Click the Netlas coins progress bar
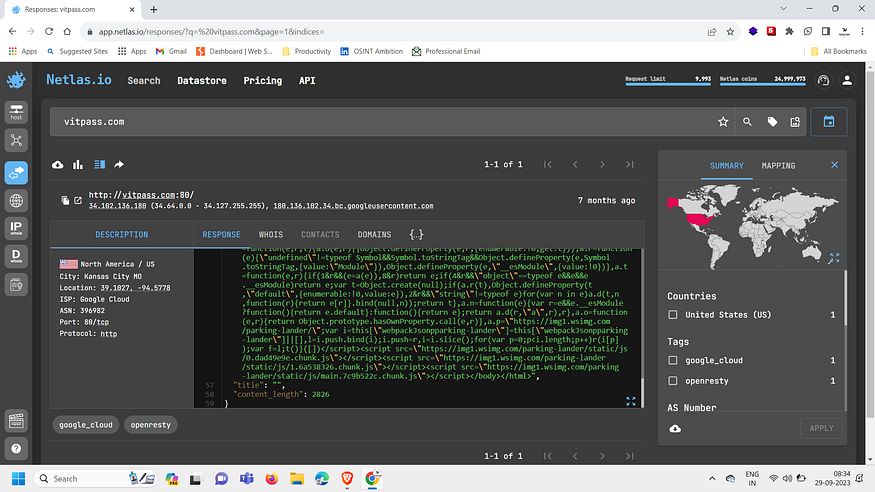This screenshot has width=875, height=492. (762, 84)
